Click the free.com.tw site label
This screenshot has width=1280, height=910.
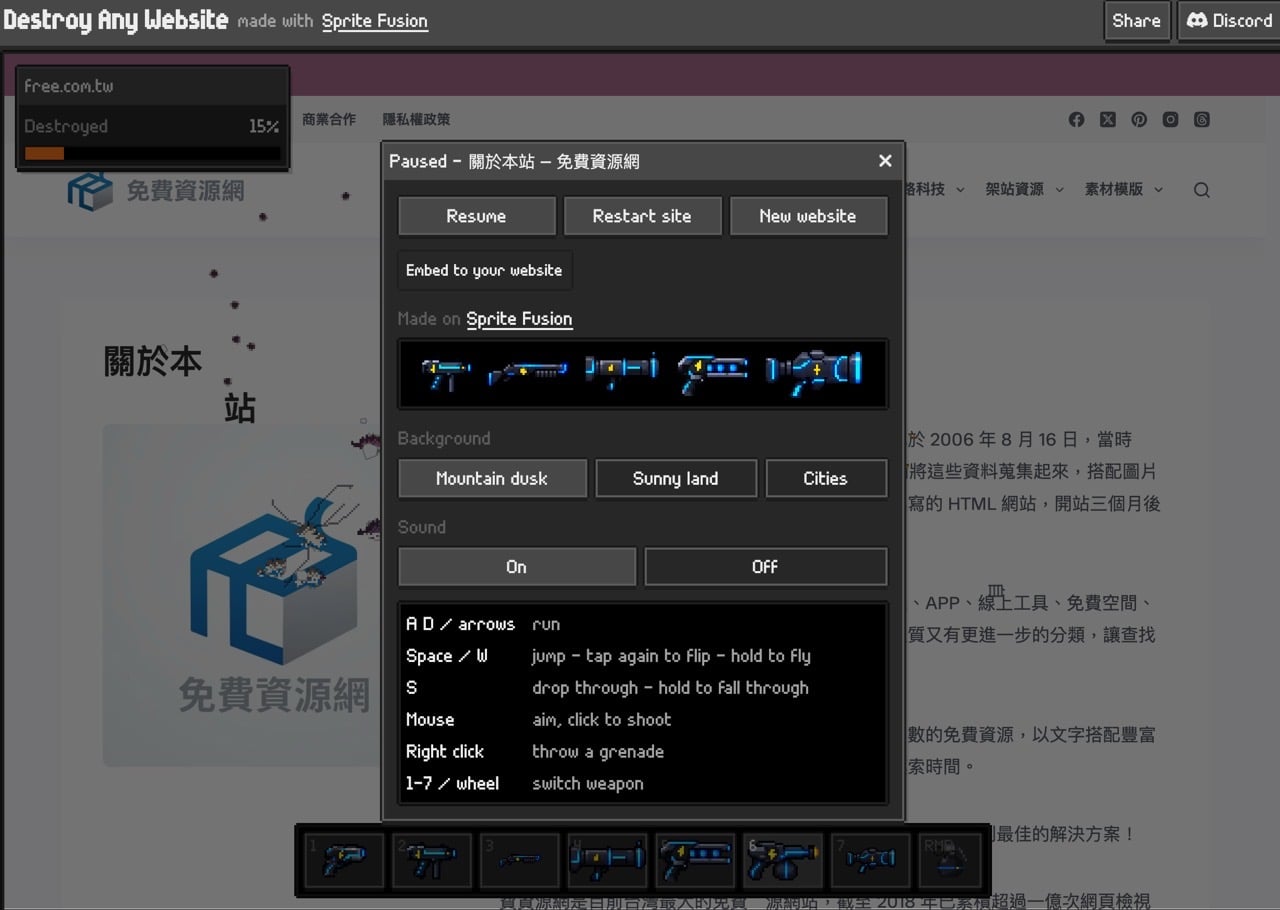coord(69,86)
